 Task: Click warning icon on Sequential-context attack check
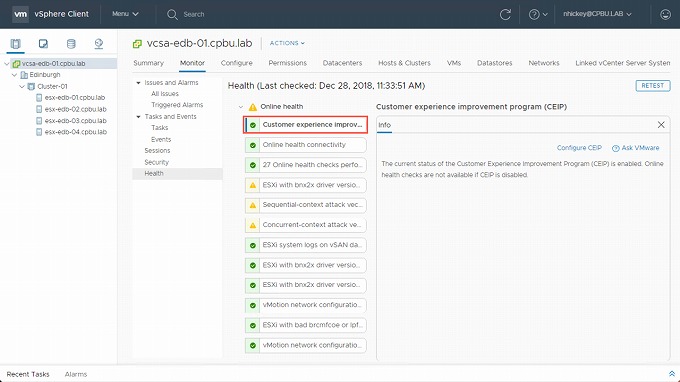[253, 205]
